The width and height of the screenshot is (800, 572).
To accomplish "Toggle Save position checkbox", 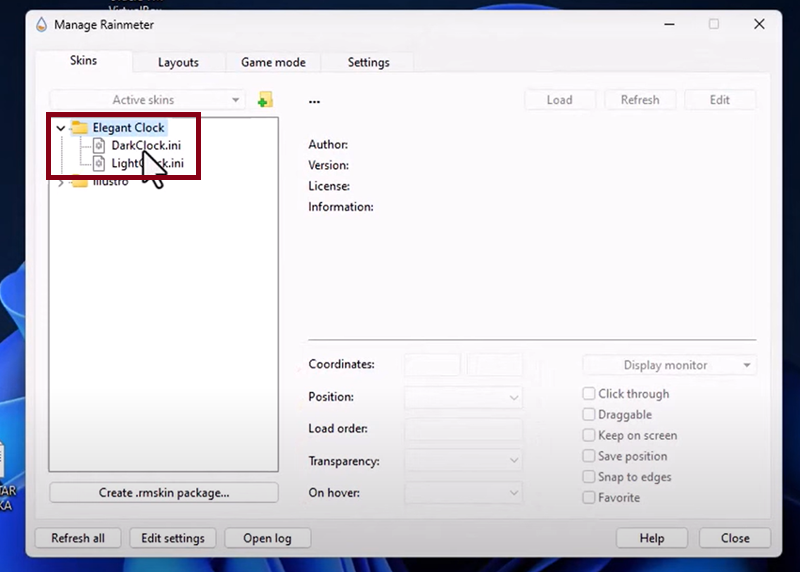I will (589, 456).
